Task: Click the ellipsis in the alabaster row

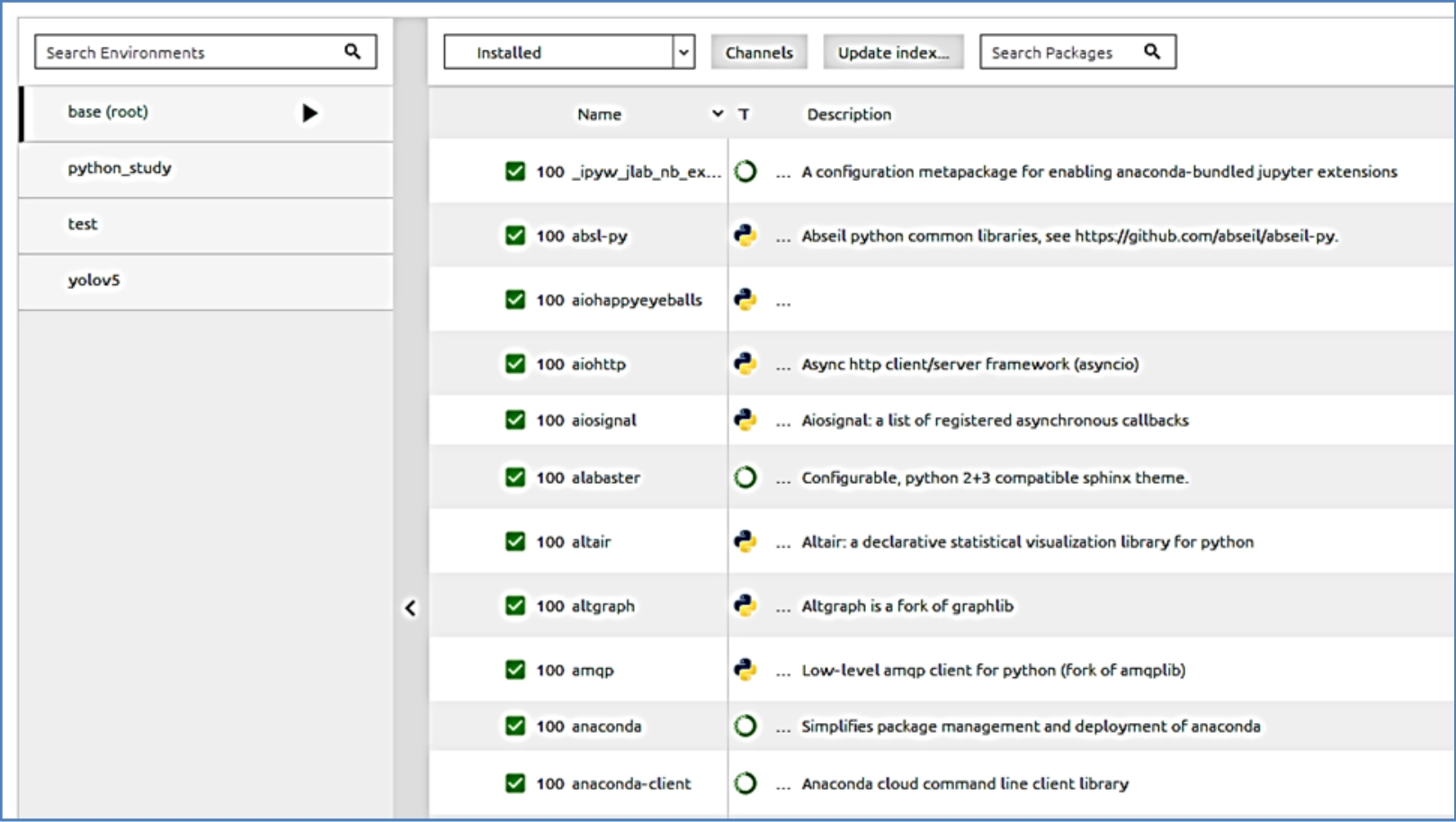Action: 783,481
